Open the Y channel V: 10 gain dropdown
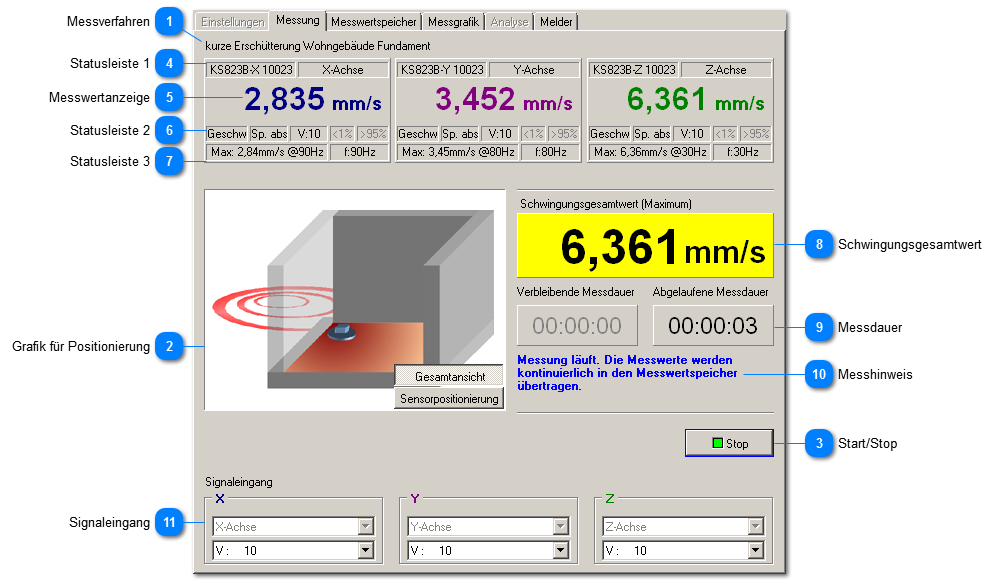998x583 pixels. click(561, 550)
